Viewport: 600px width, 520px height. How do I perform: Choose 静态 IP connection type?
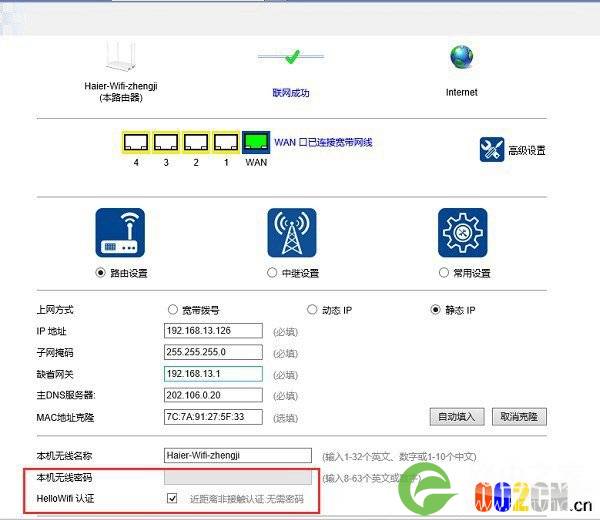coord(435,310)
